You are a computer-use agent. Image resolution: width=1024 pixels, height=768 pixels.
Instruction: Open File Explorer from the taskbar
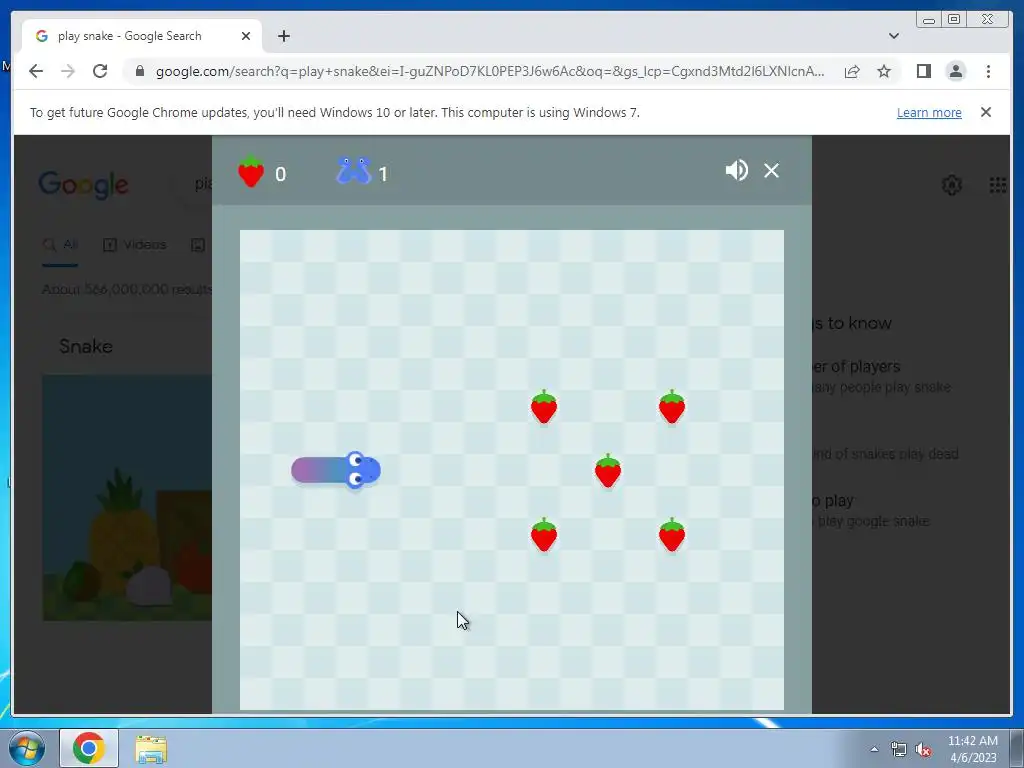tap(151, 749)
